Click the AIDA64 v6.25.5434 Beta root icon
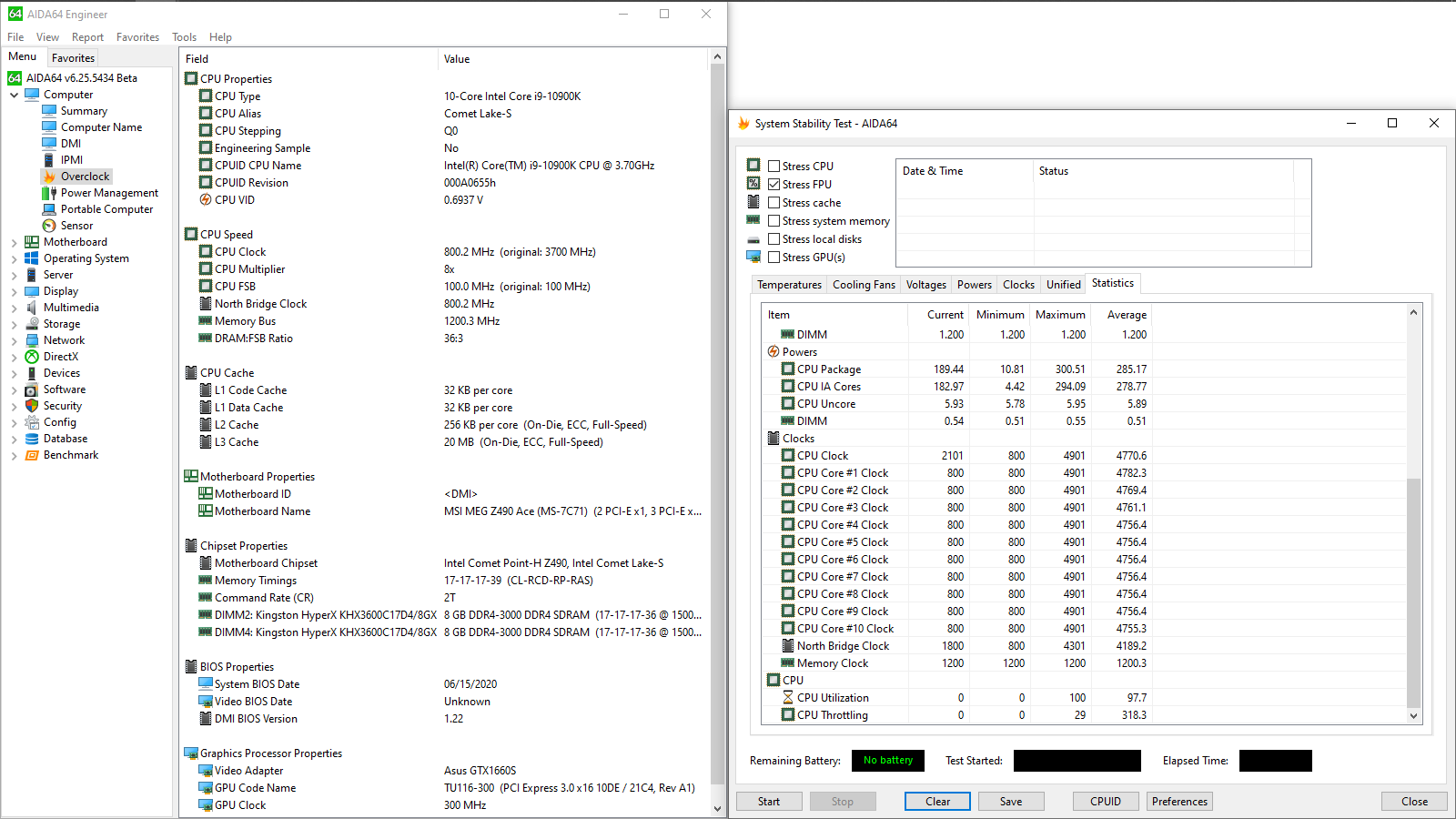The width and height of the screenshot is (1456, 819). 15,78
